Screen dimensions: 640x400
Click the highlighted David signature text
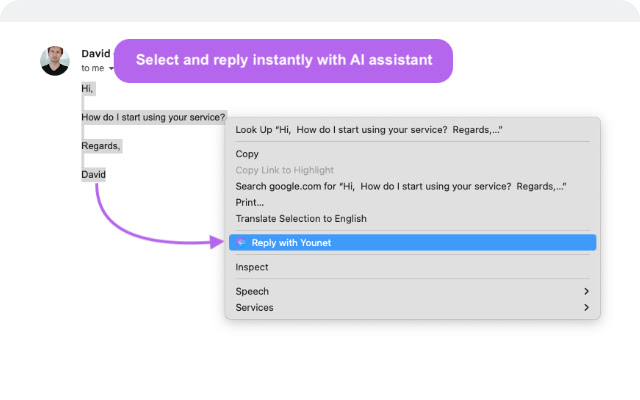coord(93,174)
